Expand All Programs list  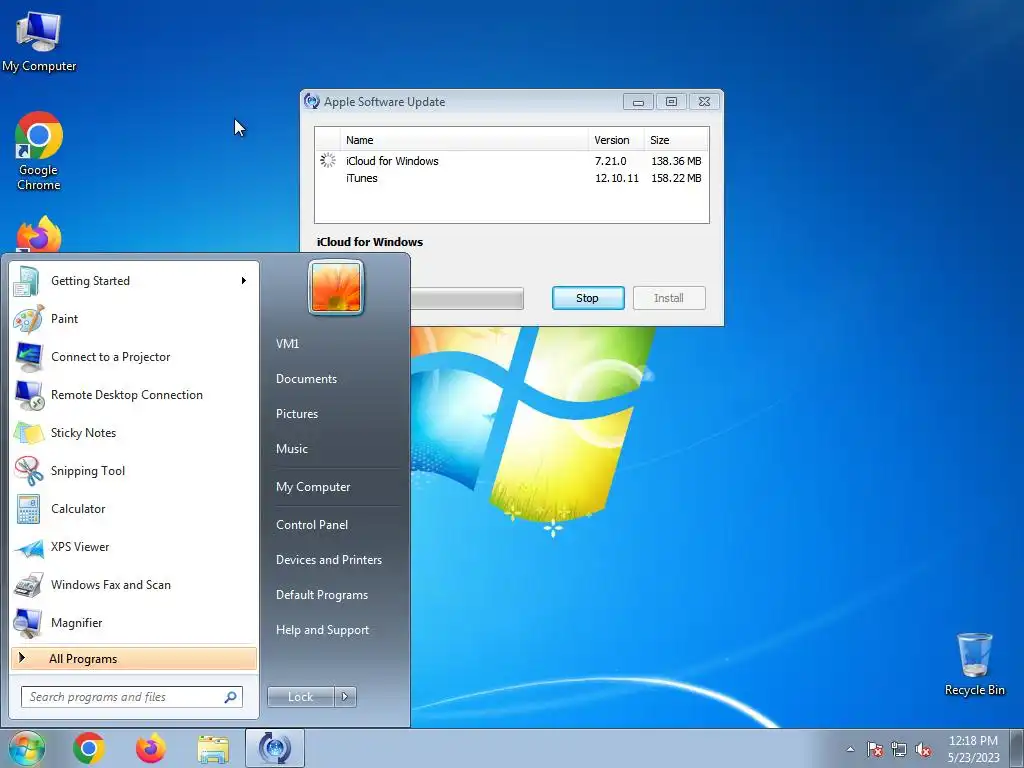pyautogui.click(x=134, y=659)
